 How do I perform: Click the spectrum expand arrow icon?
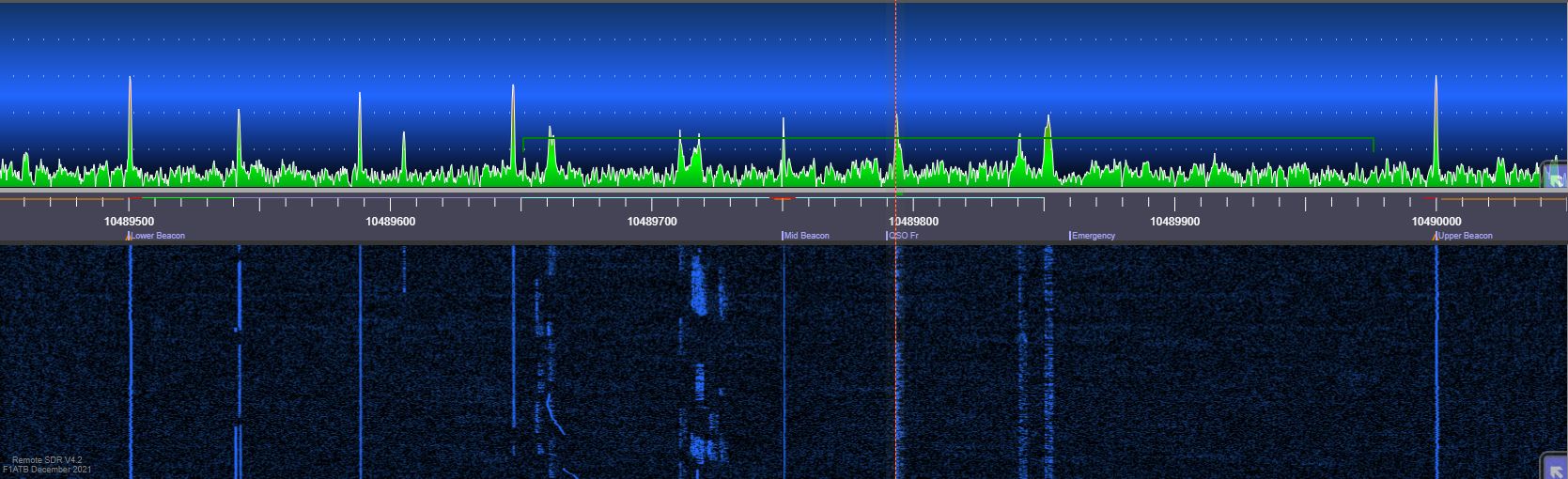(x=1556, y=177)
